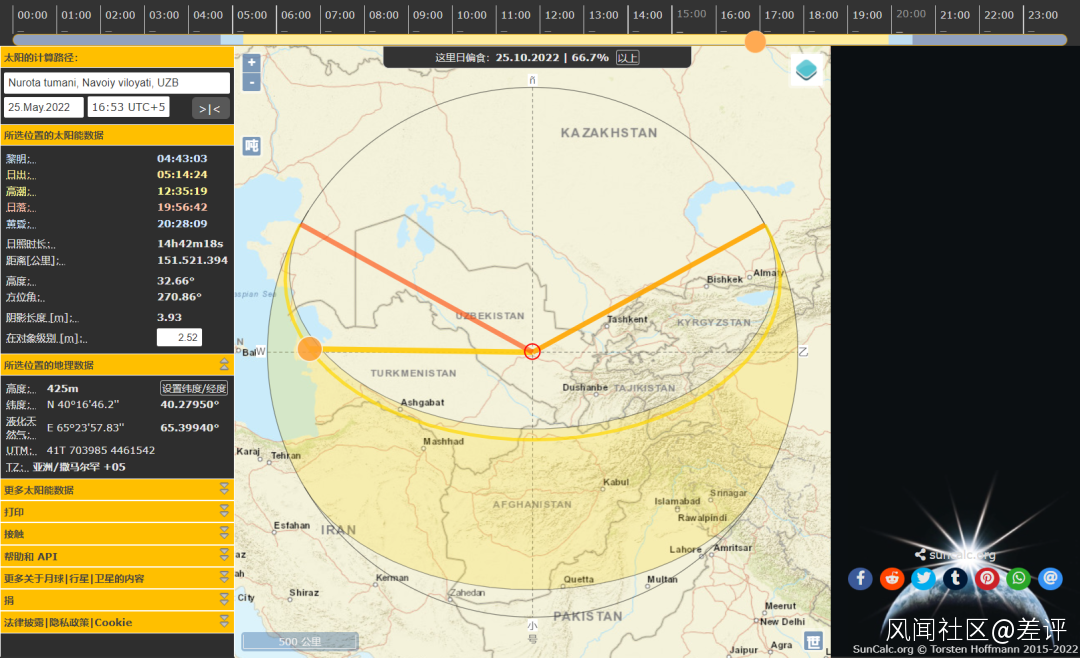Click the culmination time 12:35:19
1080x658 pixels.
(x=182, y=191)
